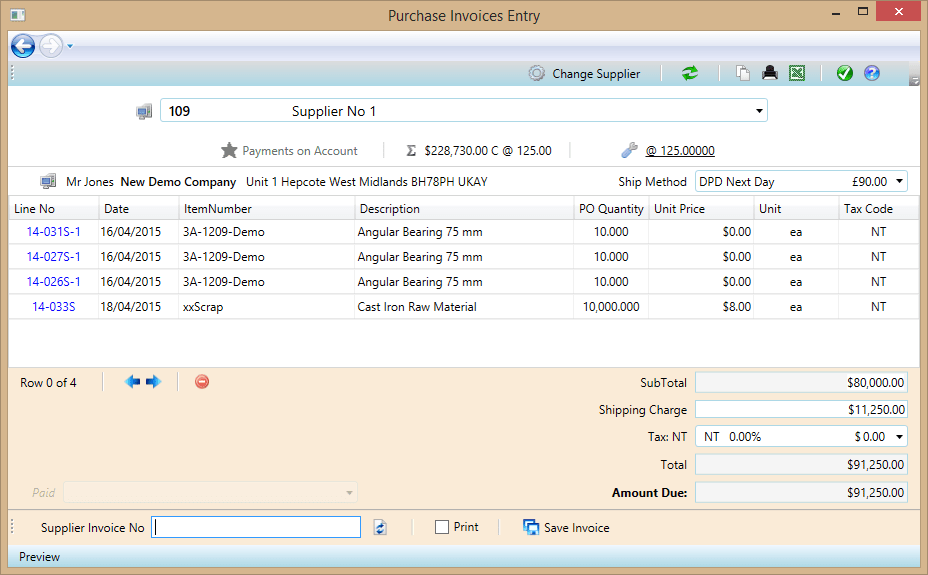The image size is (928, 575).
Task: Focus the Supplier Invoice No text box
Action: 256,527
